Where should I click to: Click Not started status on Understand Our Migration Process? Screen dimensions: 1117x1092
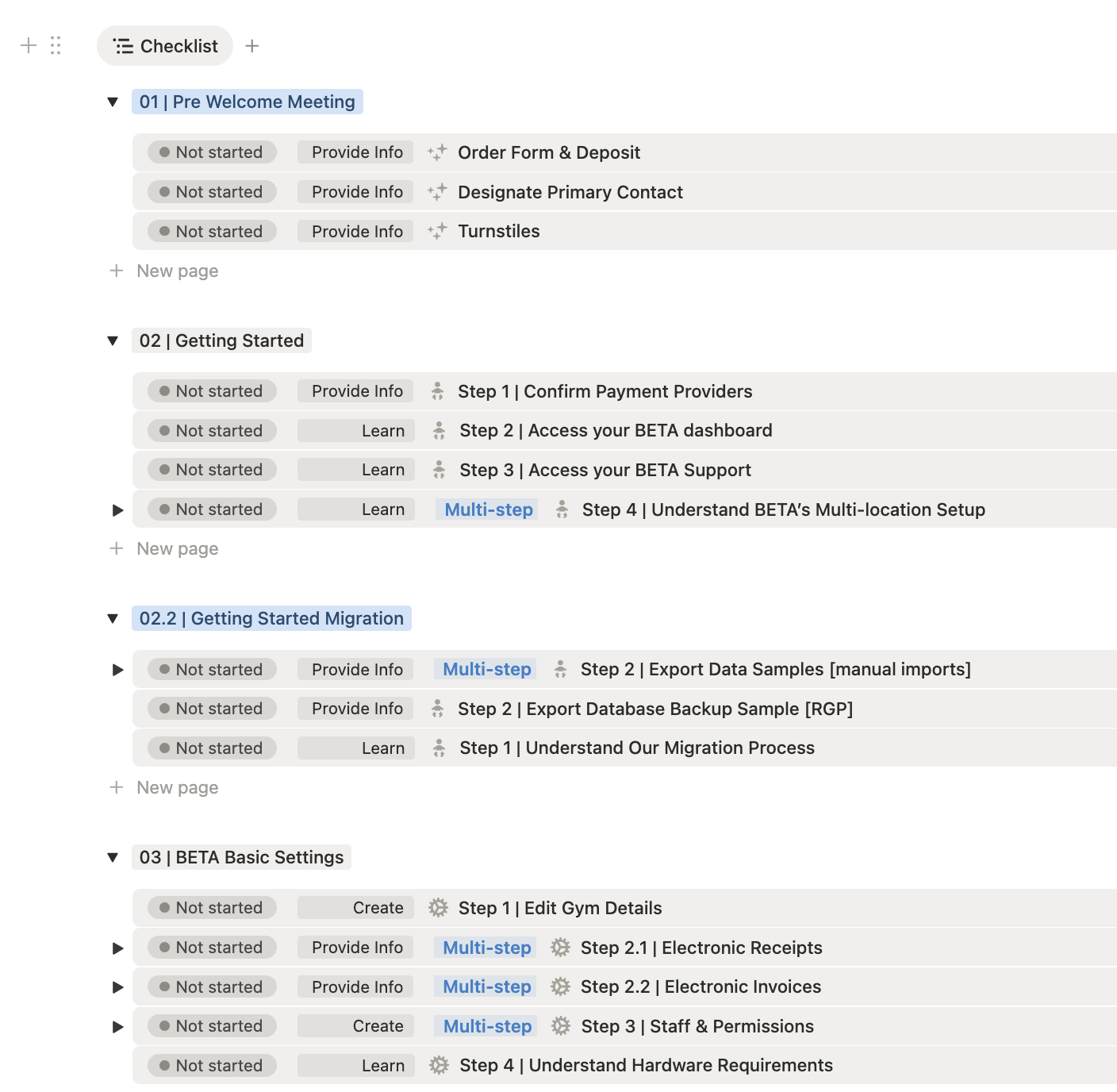(x=212, y=748)
